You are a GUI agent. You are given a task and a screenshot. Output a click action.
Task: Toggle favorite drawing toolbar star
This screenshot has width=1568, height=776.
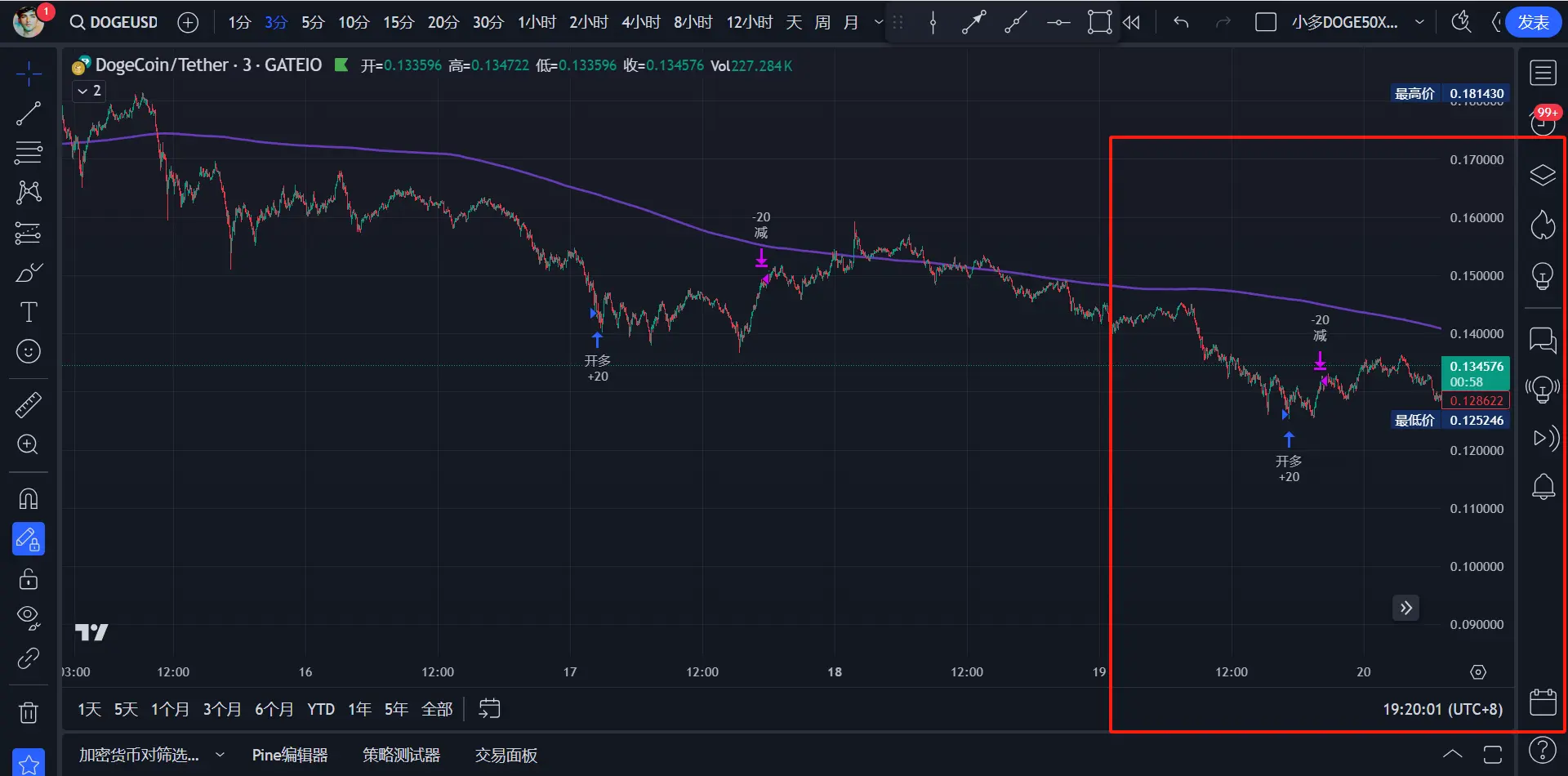click(x=29, y=764)
